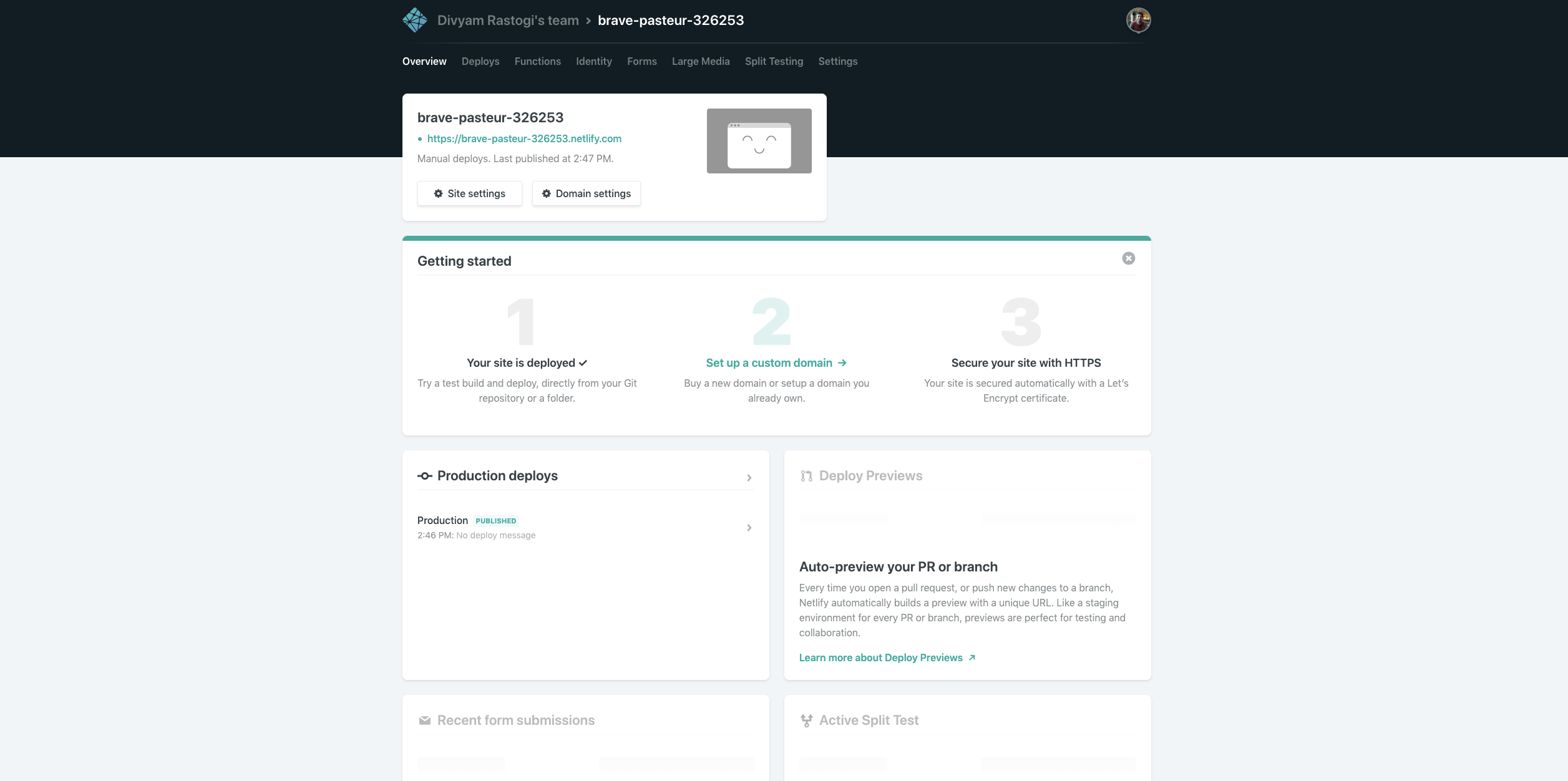Viewport: 1568px width, 781px height.
Task: Switch to the Functions tab
Action: coord(537,61)
